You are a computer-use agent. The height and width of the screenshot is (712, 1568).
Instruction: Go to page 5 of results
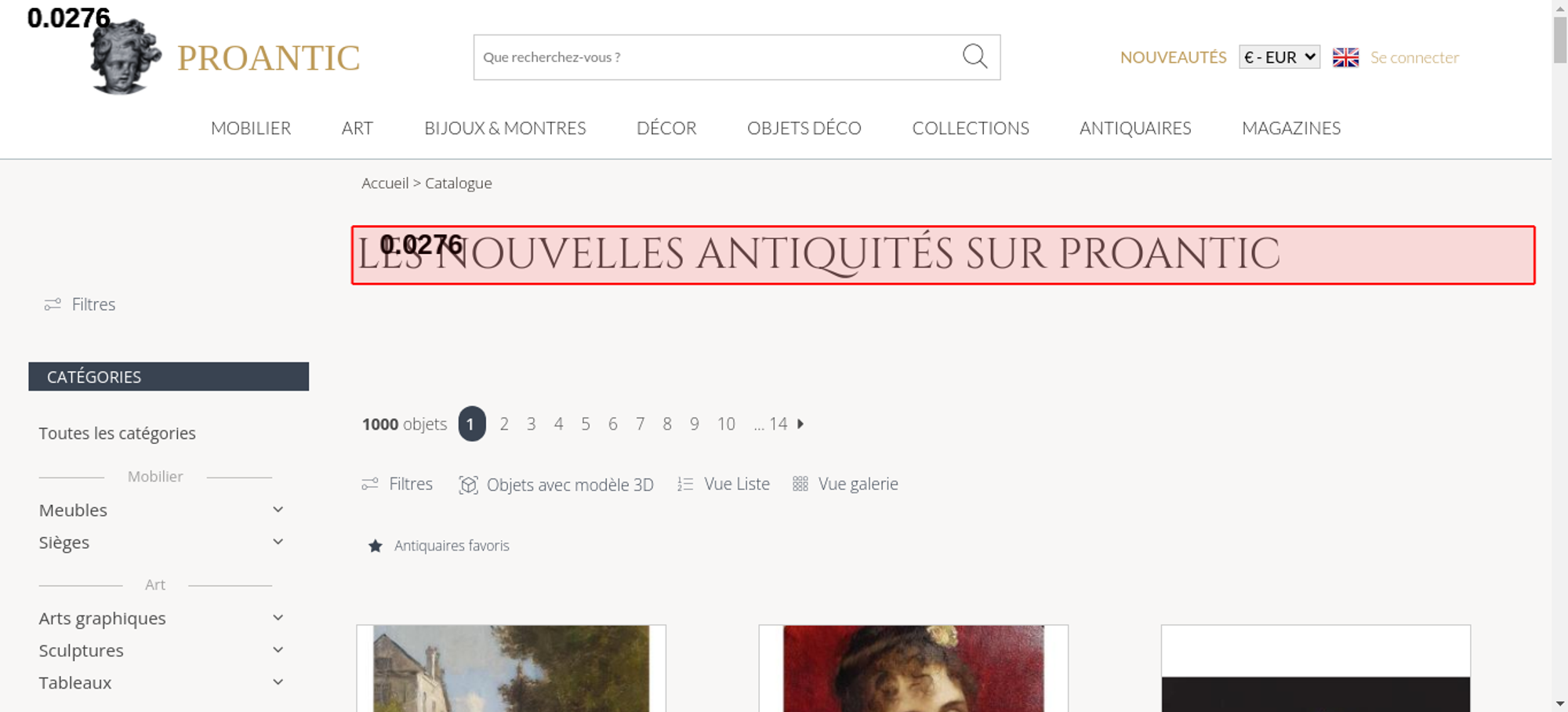(586, 423)
